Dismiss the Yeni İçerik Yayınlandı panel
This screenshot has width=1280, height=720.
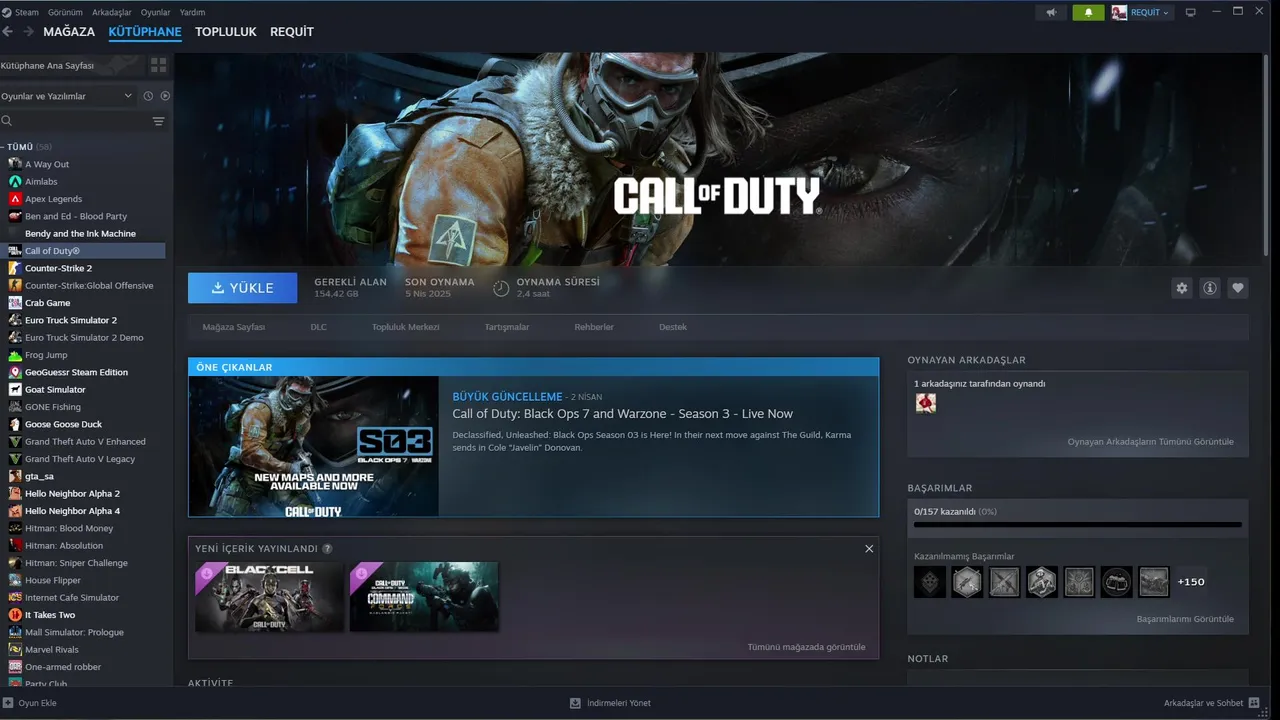pyautogui.click(x=869, y=548)
